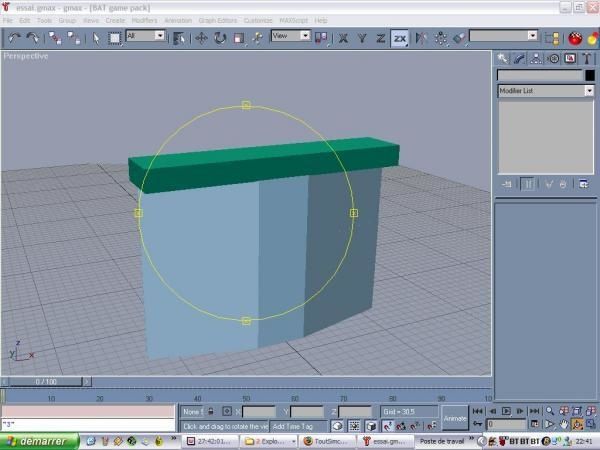Toggle Show End Result in modifier stack
The image size is (600, 450).
528,184
